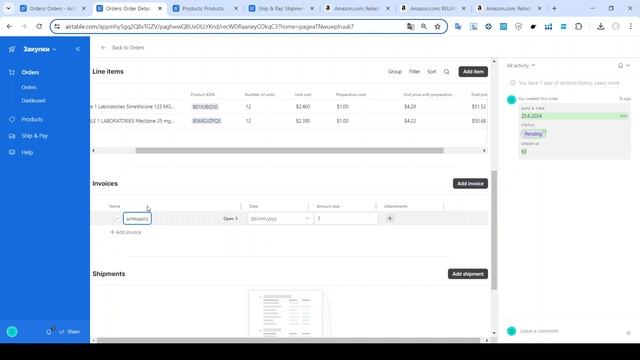Click the shipments document thumbnail
This screenshot has height=360, width=640.
(x=285, y=313)
